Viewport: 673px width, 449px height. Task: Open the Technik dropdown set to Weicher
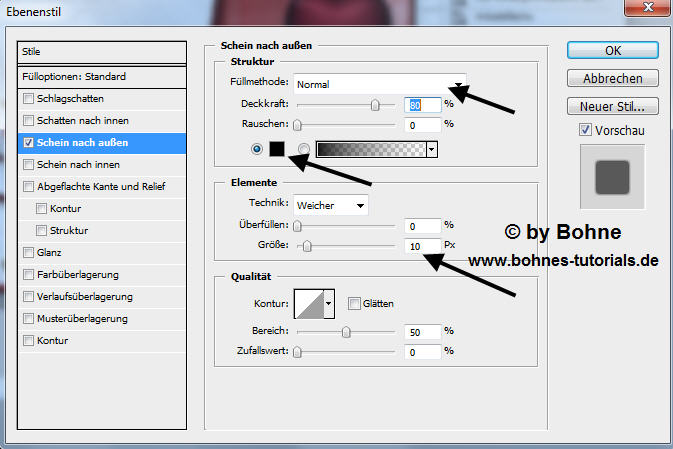point(330,205)
